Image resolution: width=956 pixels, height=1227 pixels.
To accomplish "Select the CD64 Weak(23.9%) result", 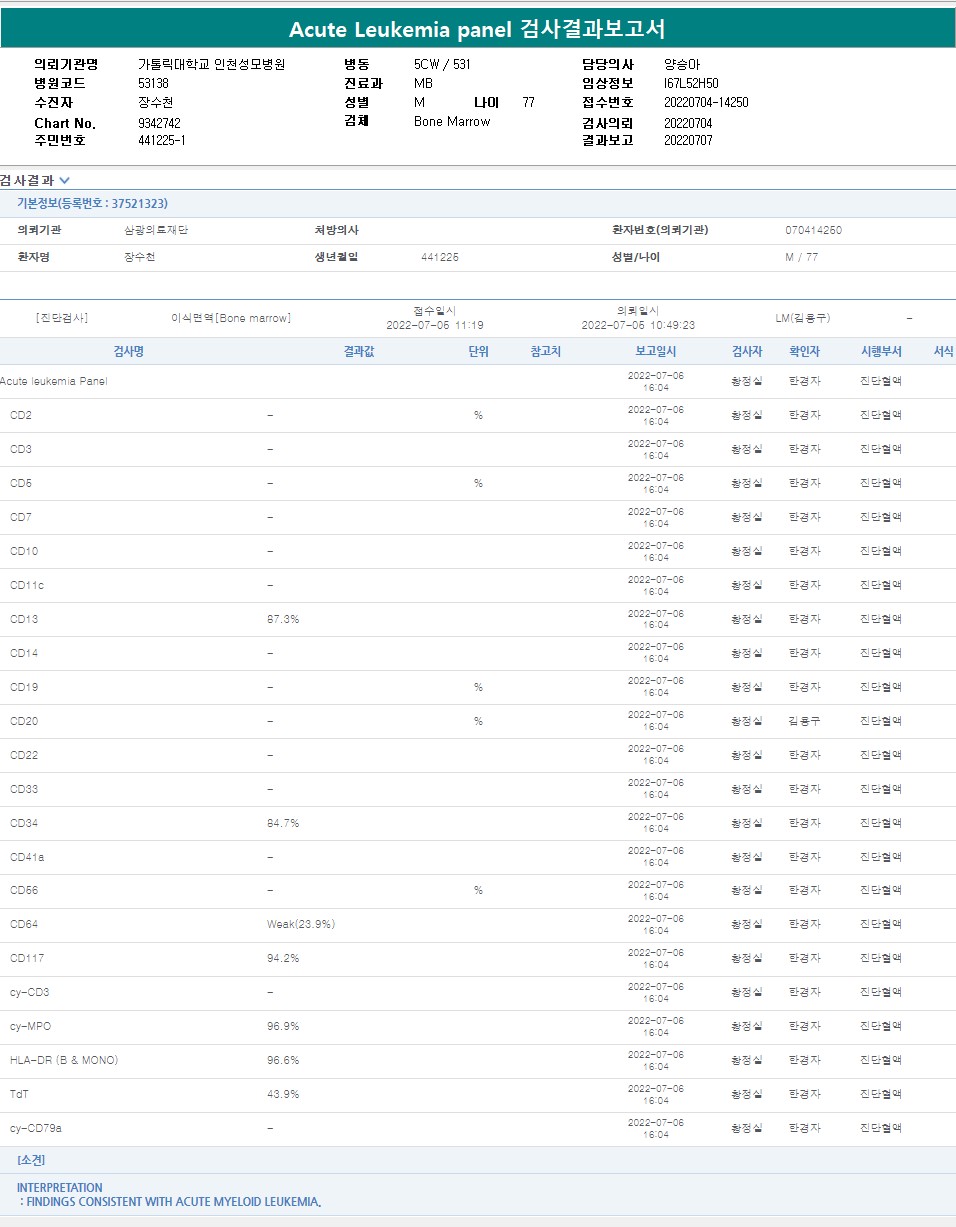I will (x=300, y=924).
